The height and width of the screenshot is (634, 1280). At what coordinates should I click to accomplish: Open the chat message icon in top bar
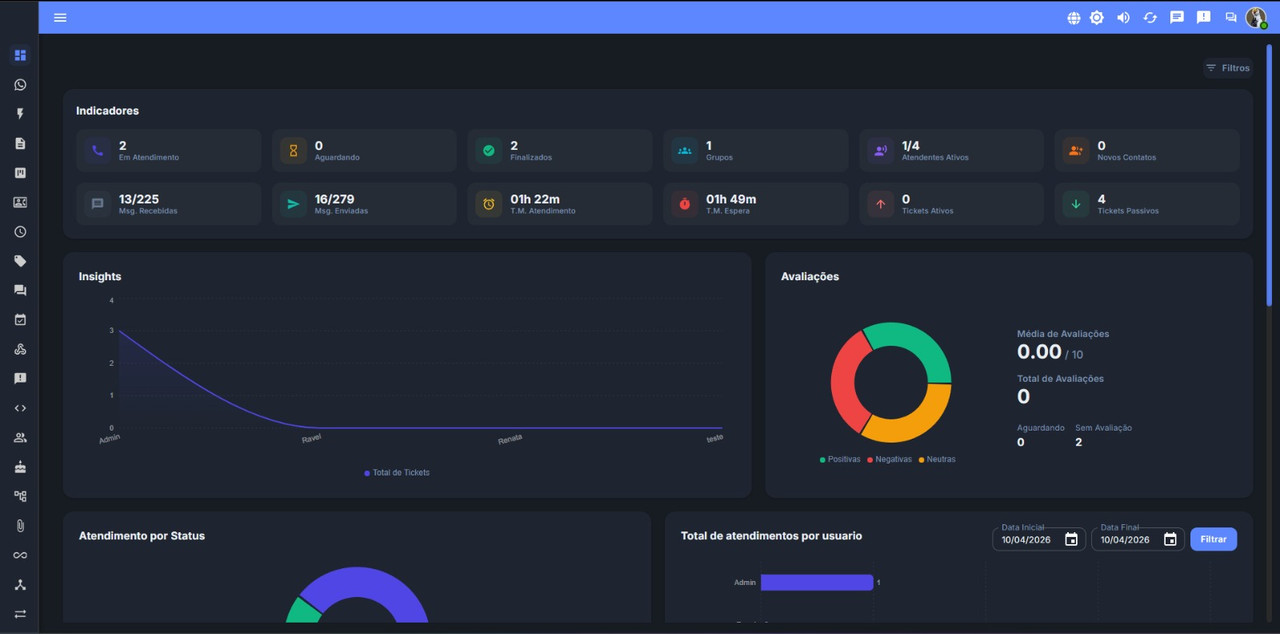point(1177,17)
